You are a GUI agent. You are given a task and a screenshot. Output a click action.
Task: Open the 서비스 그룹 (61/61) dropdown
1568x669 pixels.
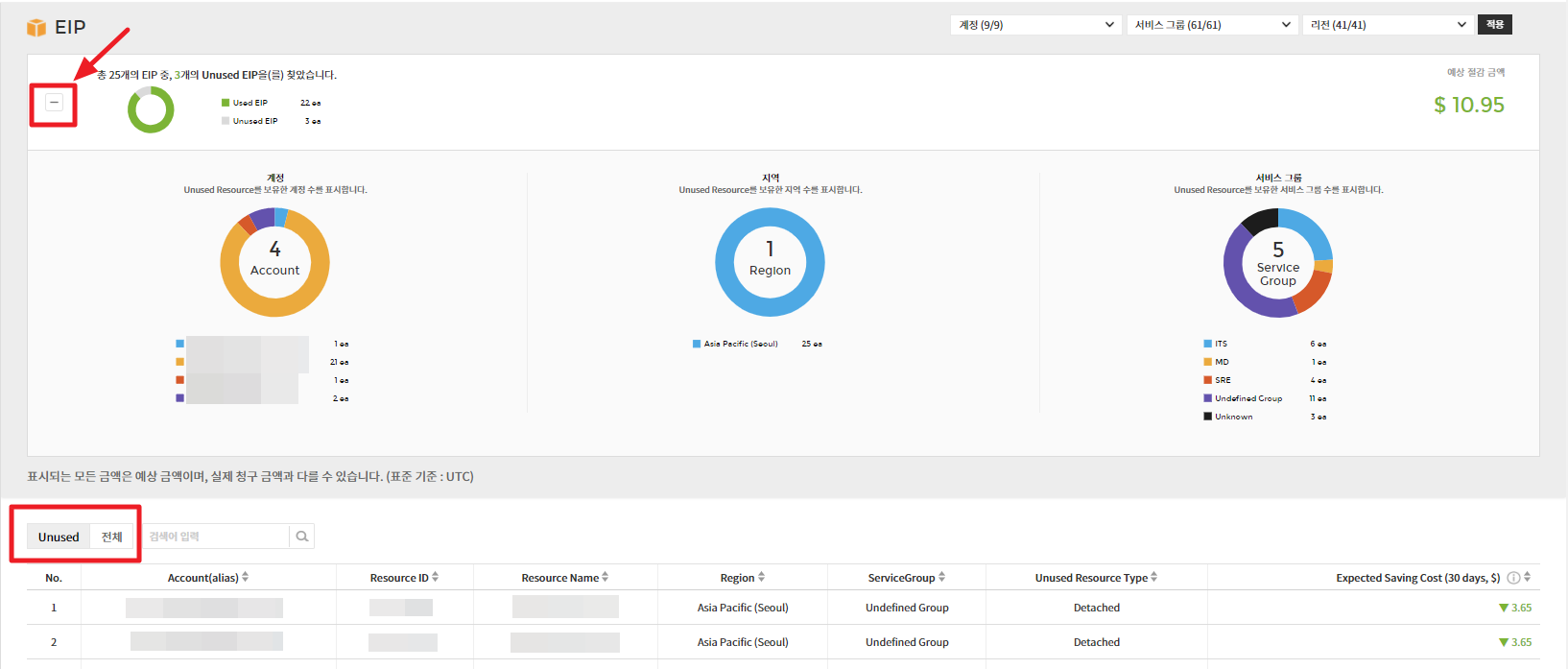tap(1212, 25)
